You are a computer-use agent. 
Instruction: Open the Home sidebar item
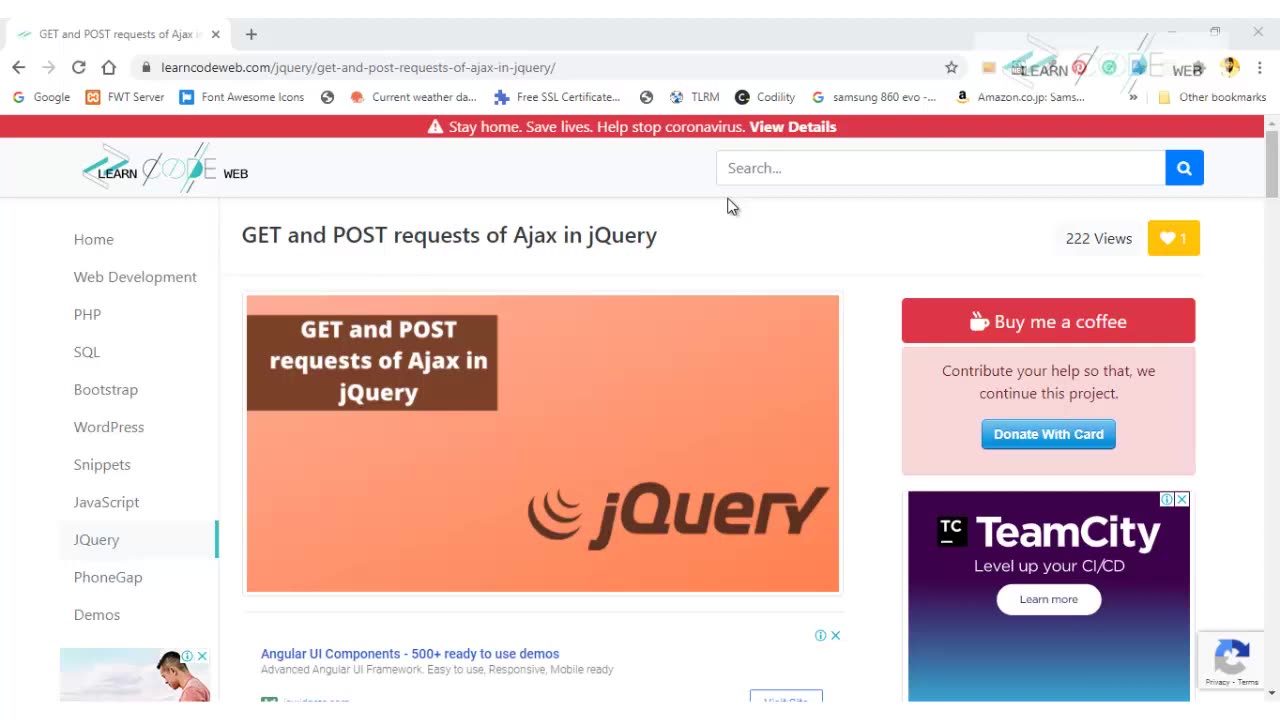pyautogui.click(x=94, y=239)
